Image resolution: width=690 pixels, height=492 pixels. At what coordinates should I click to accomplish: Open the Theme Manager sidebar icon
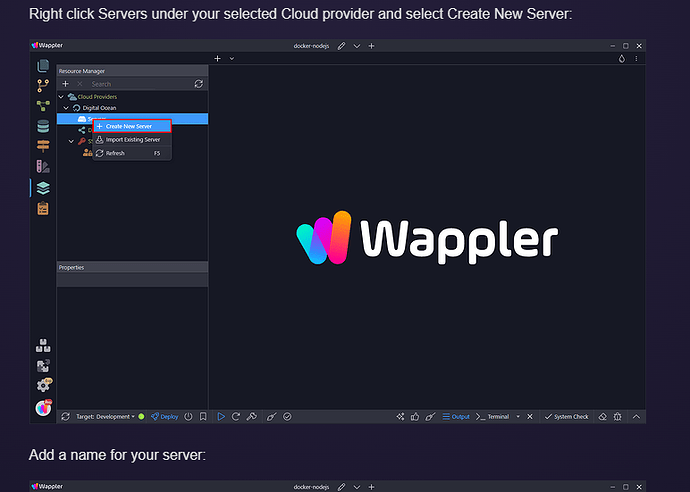coord(43,166)
